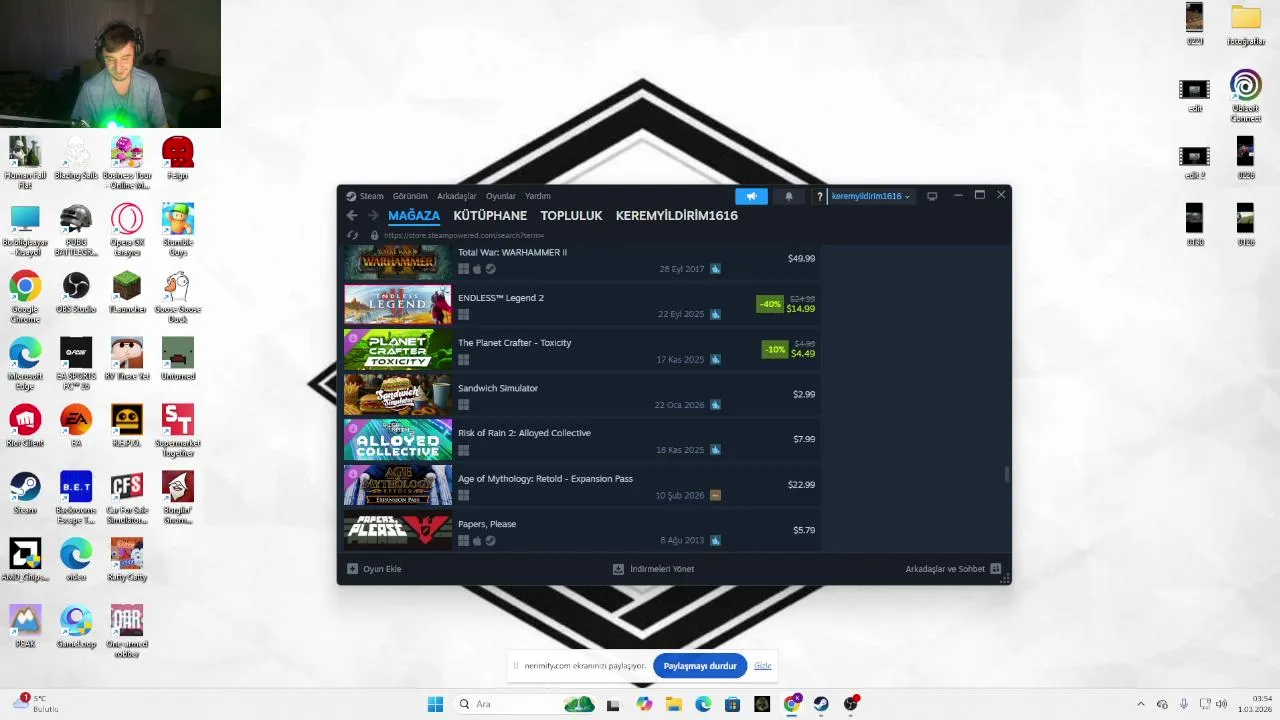Open Total War: WARHAMMER II result
1280x720 pixels.
[x=581, y=260]
